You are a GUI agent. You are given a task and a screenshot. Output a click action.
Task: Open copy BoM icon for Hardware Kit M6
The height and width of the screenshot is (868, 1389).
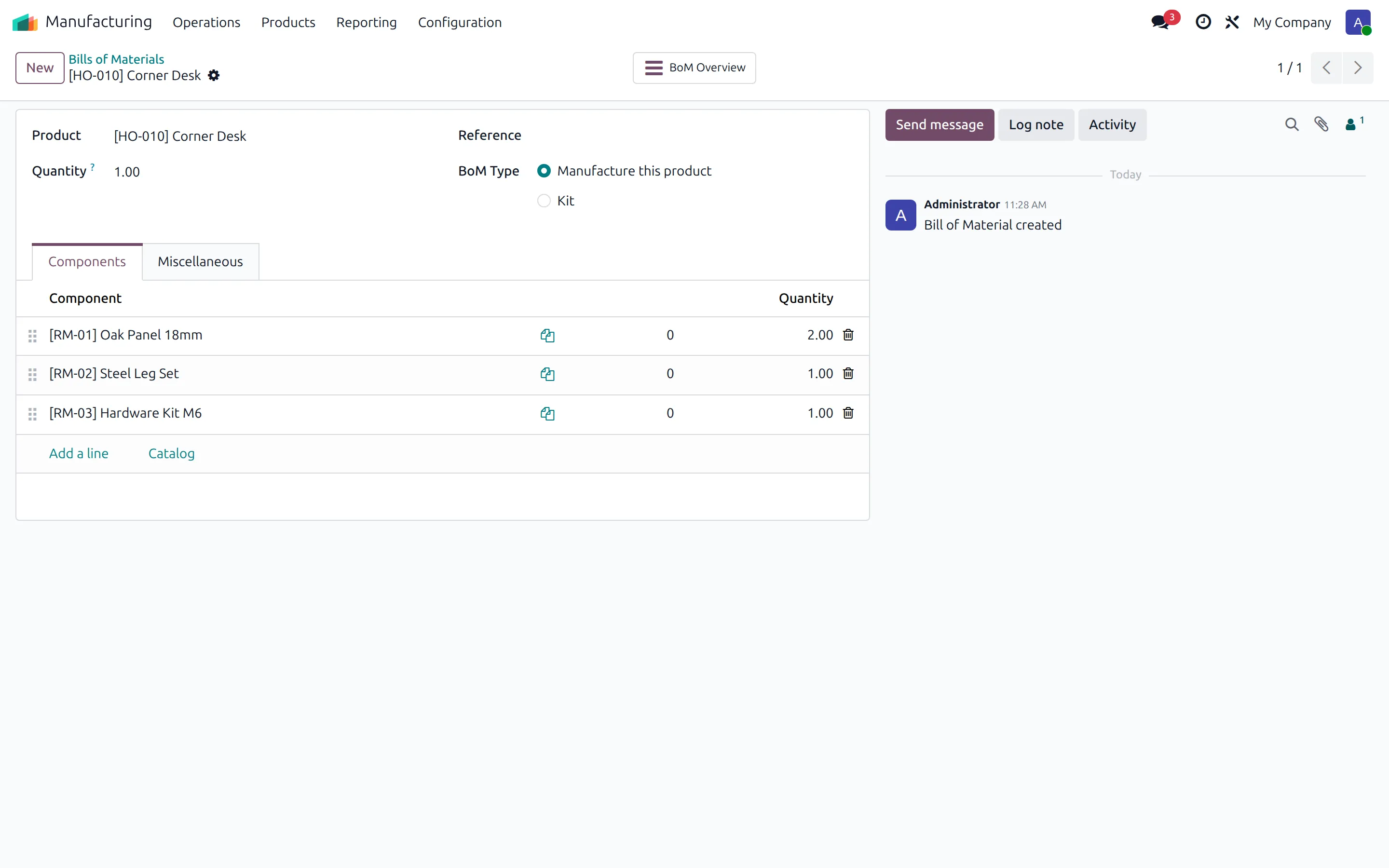(547, 414)
